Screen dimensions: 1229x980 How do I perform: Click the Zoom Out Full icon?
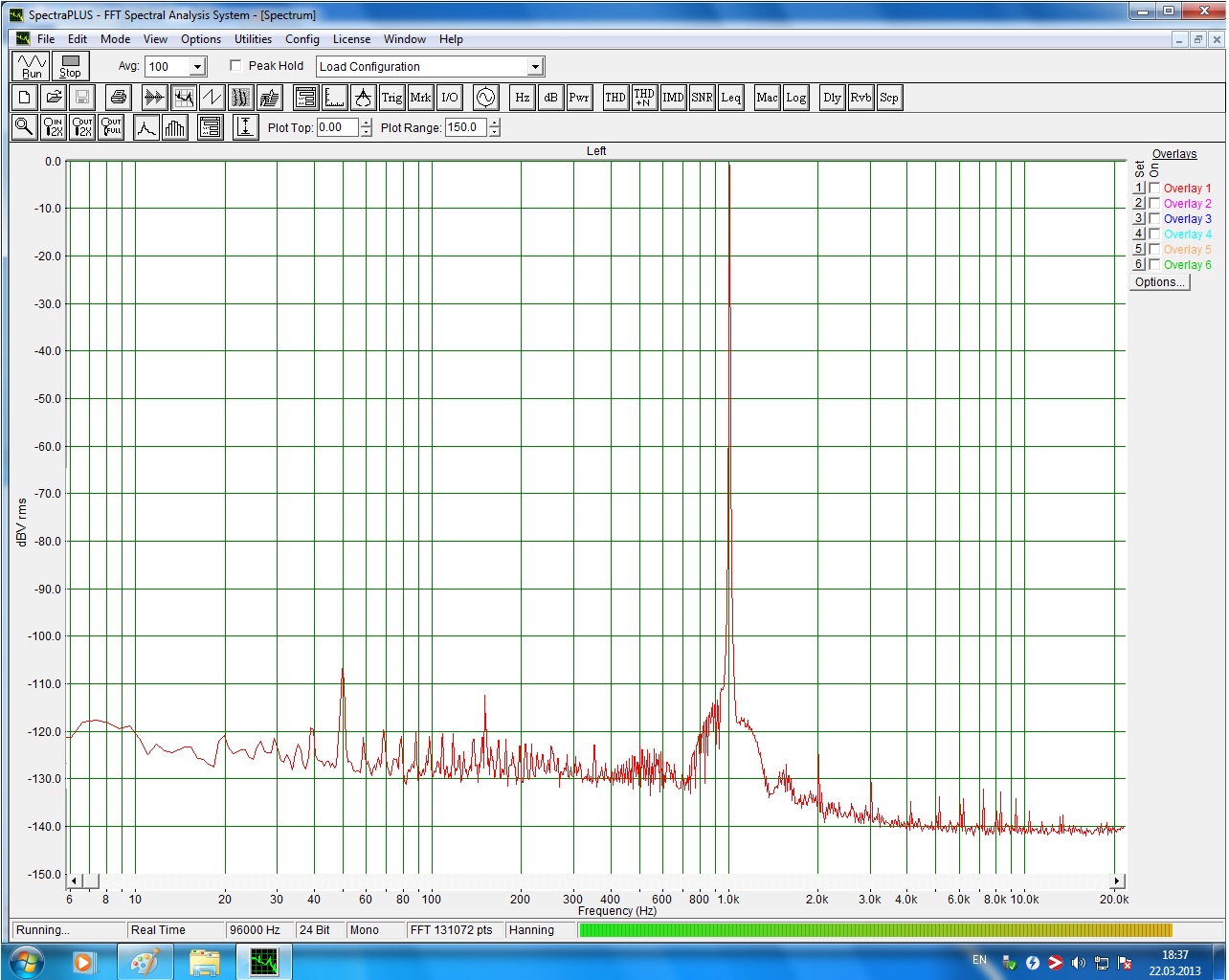[111, 126]
